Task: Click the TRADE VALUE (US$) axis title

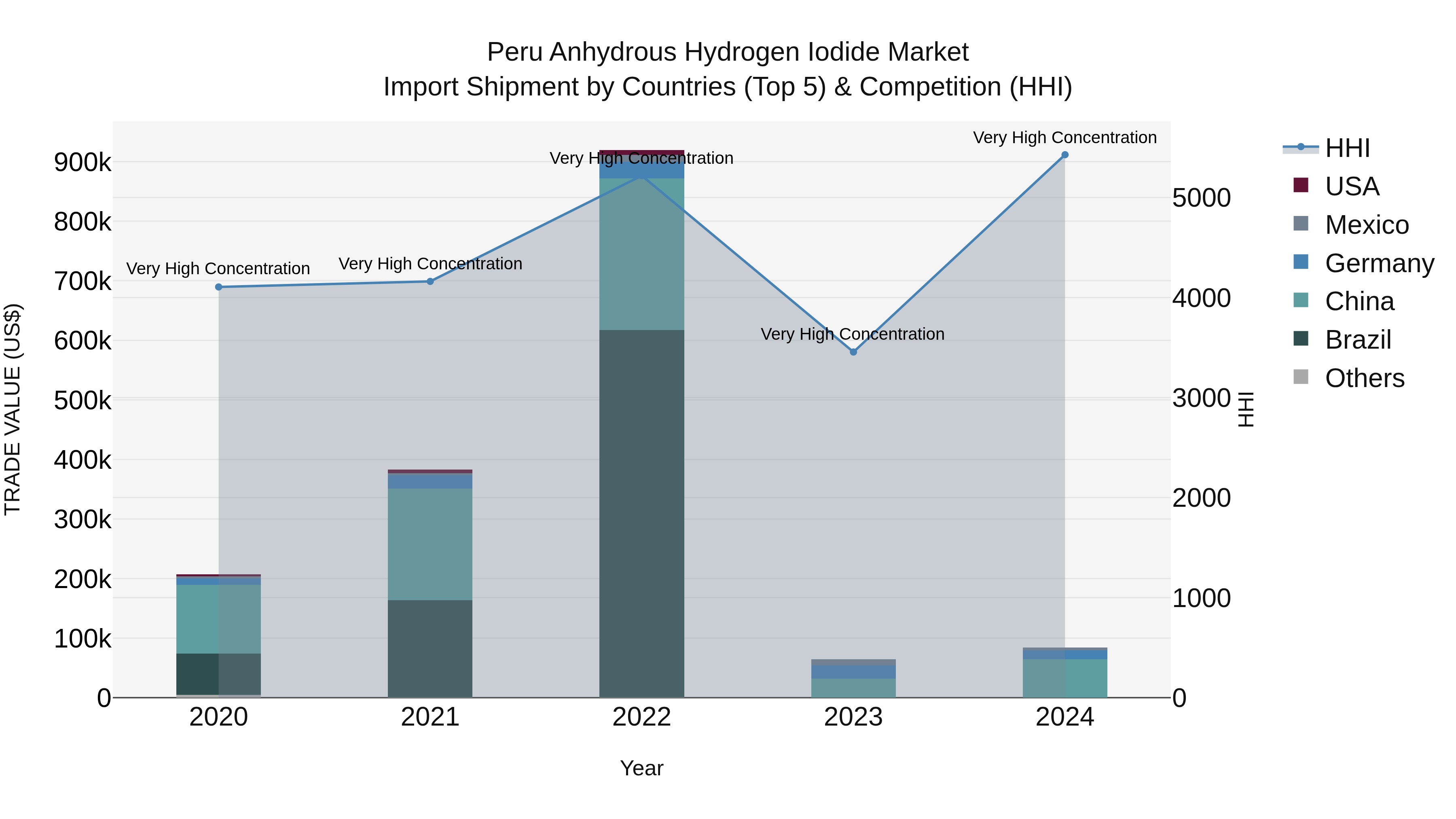Action: (13, 409)
